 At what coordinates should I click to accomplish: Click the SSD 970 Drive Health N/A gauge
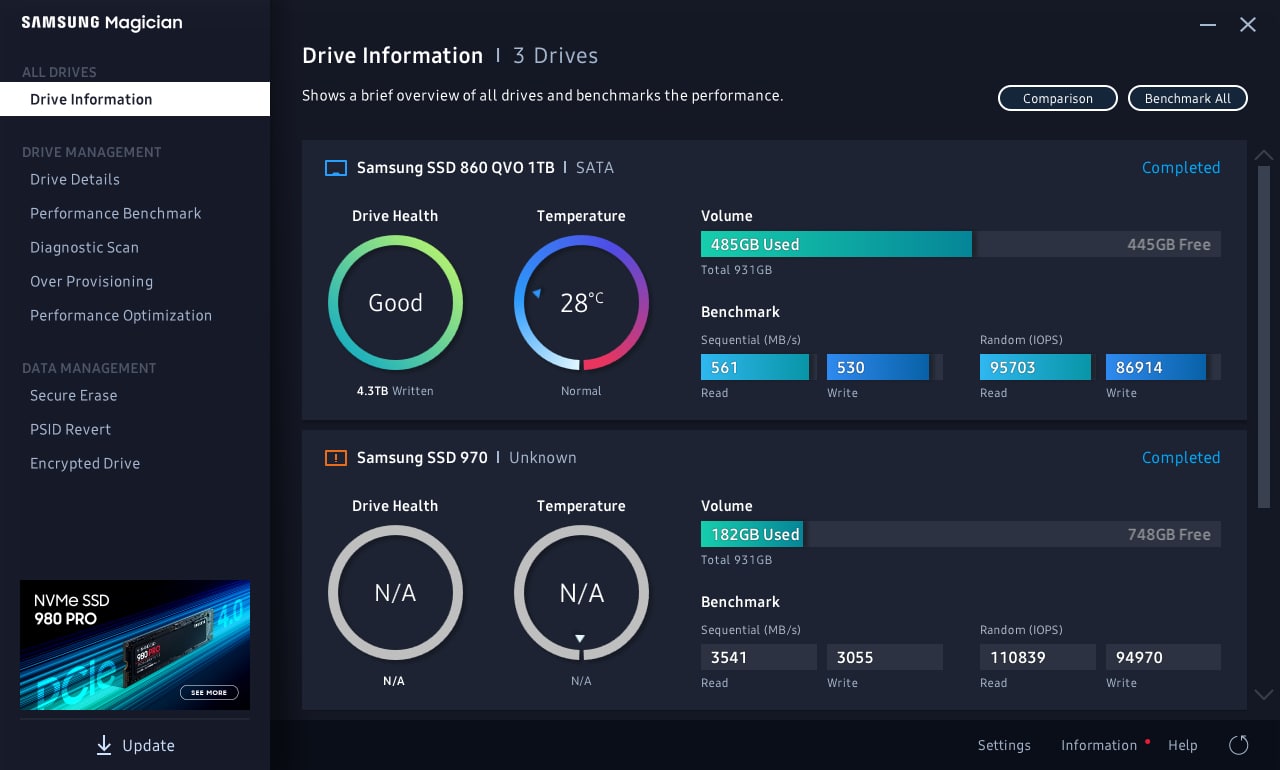[395, 593]
